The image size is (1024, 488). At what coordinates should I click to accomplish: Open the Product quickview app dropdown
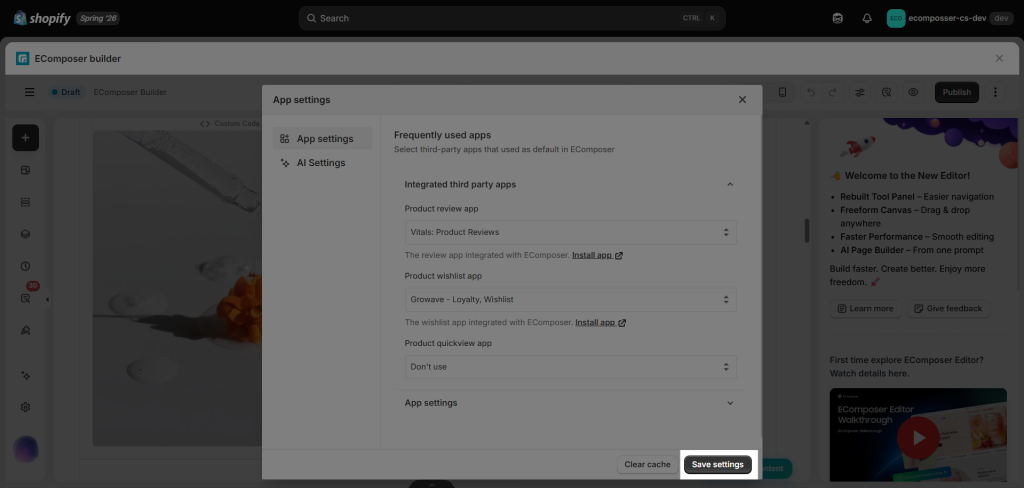[x=570, y=366]
